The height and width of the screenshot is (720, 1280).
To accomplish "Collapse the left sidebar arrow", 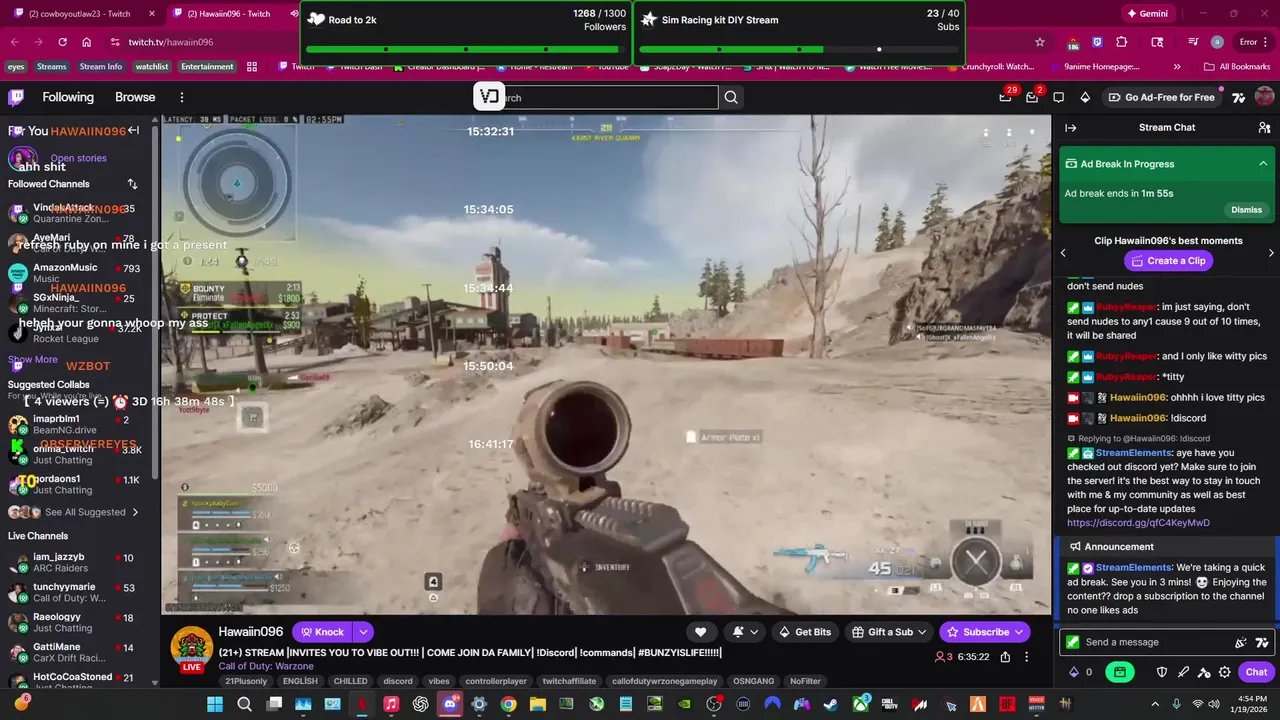I will tap(133, 130).
